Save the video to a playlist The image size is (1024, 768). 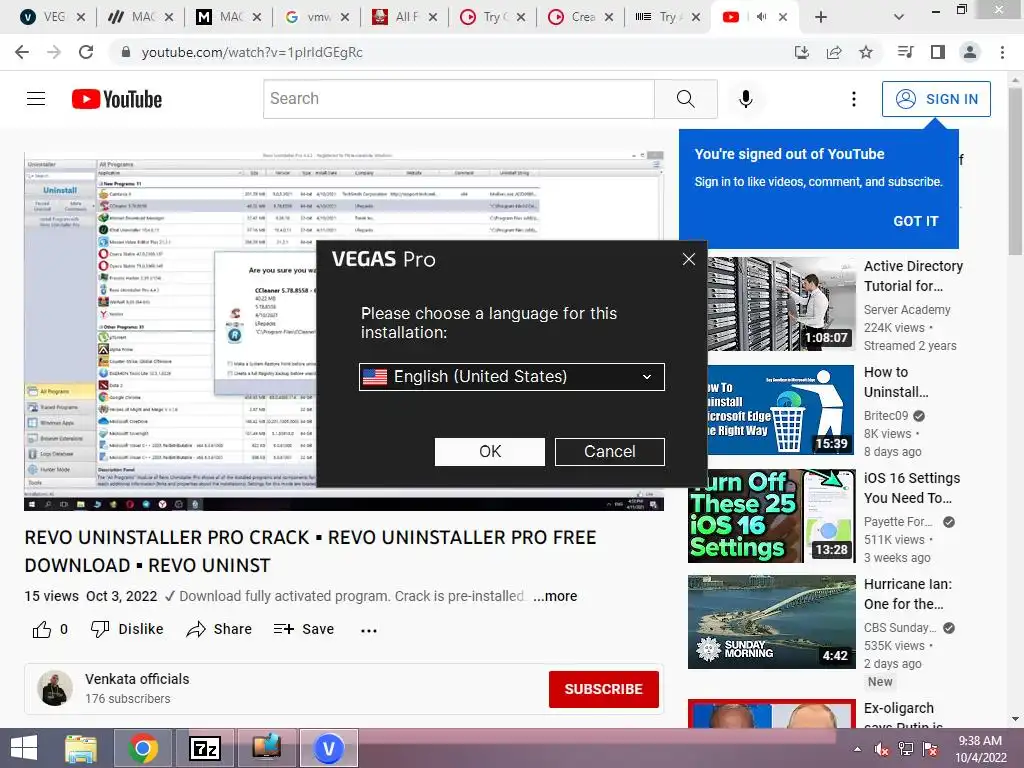click(304, 630)
